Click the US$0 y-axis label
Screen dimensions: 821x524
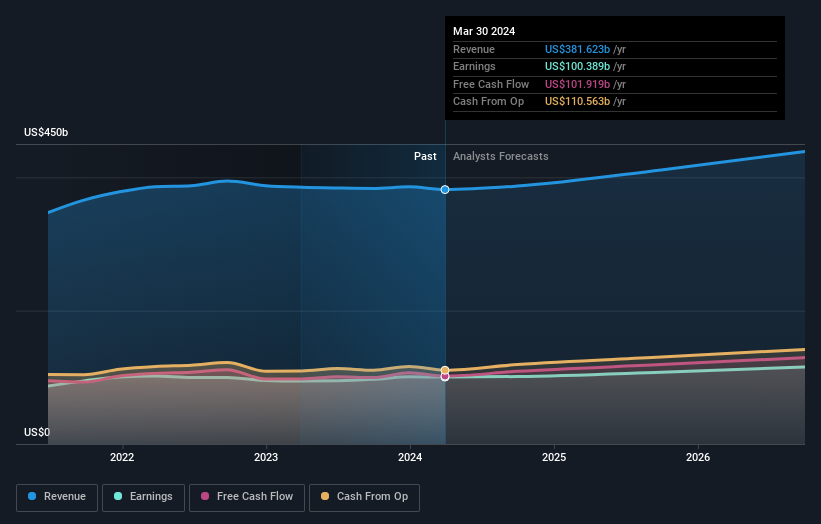pos(37,432)
